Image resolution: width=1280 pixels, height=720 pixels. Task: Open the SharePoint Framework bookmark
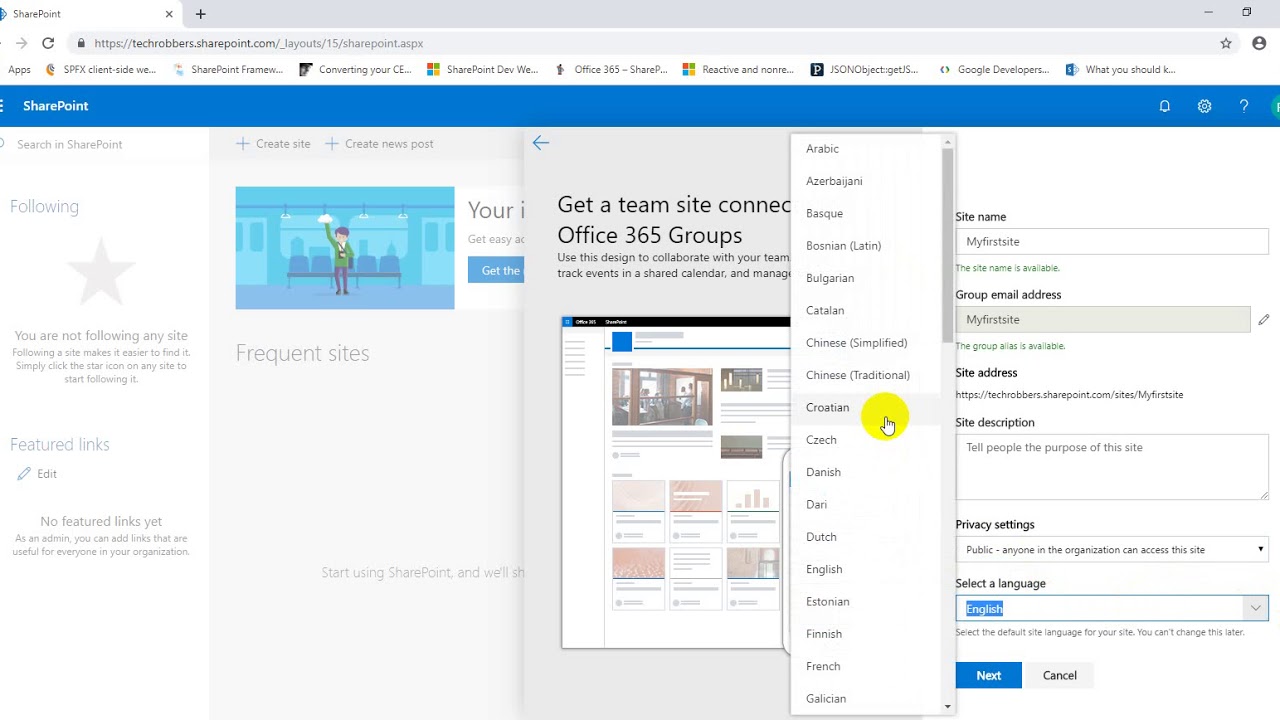229,70
